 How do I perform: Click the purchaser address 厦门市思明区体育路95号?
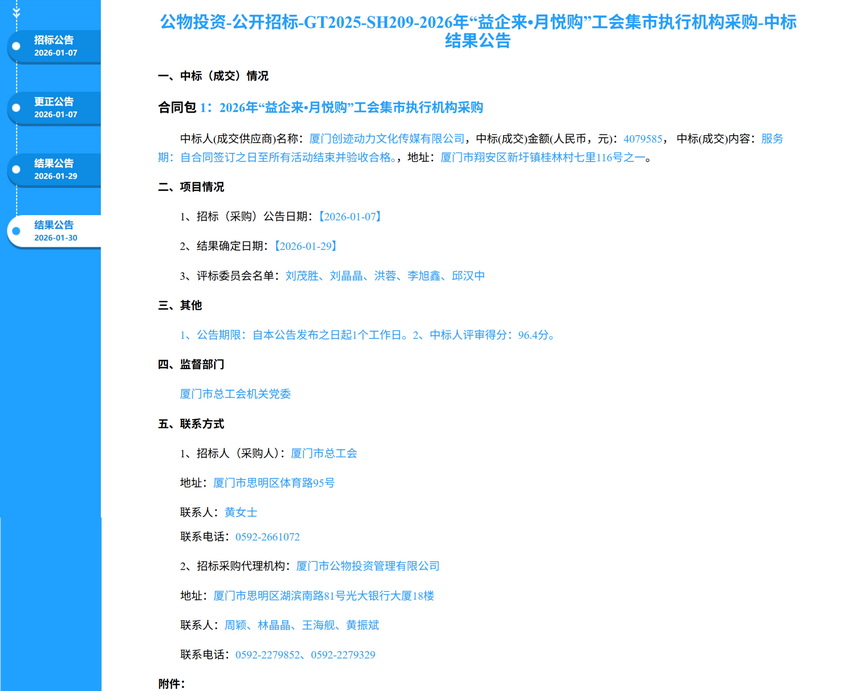(x=274, y=483)
